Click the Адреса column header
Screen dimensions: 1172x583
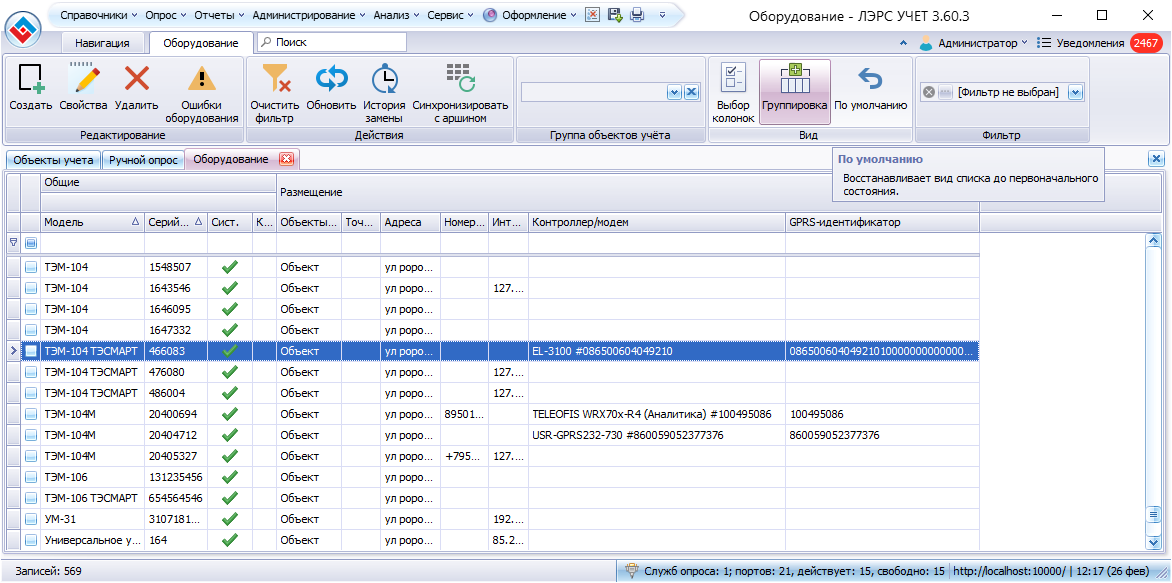pyautogui.click(x=410, y=222)
